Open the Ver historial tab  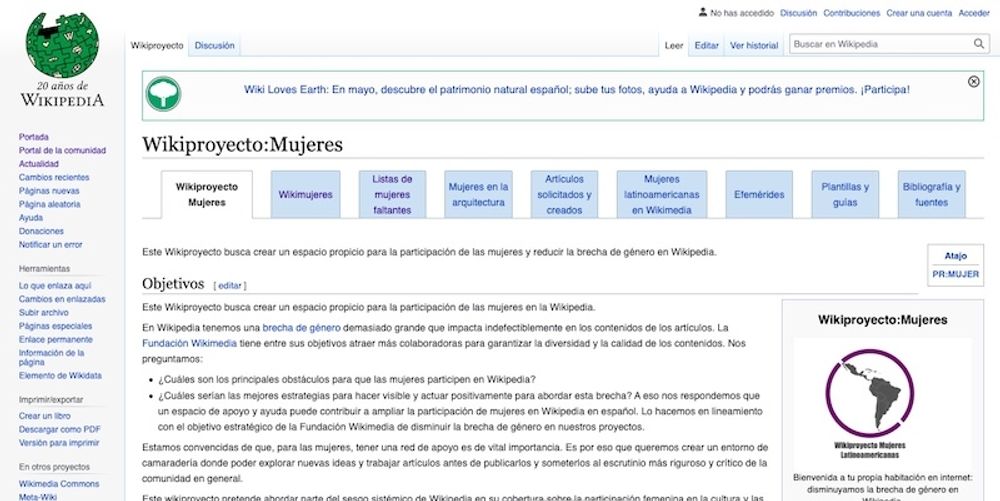pyautogui.click(x=754, y=45)
